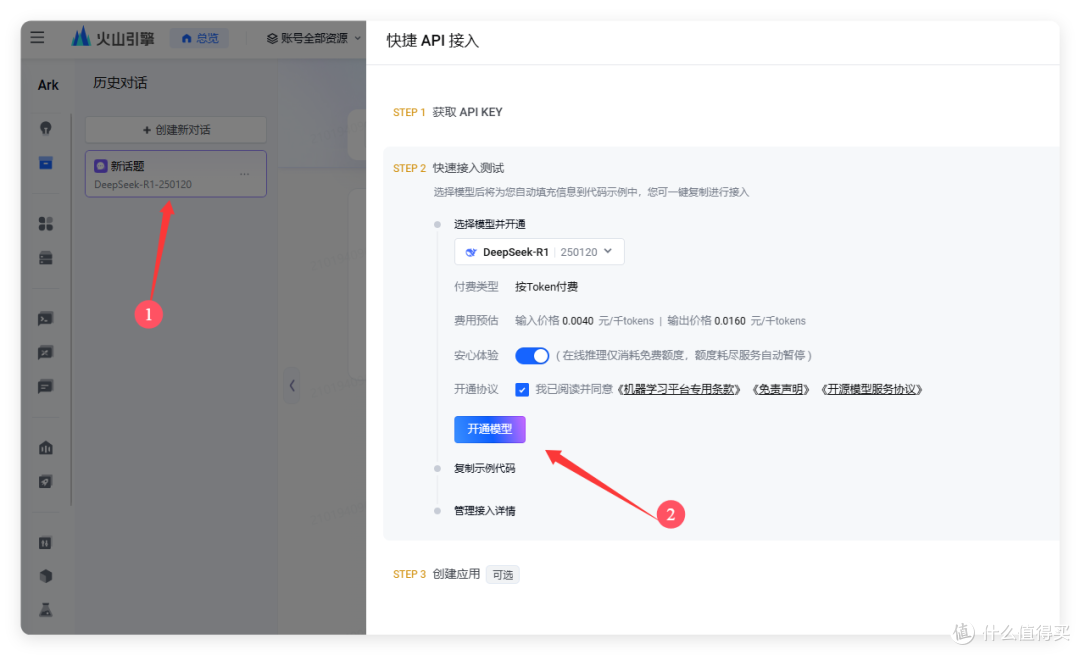Click STEP 2 快速接入测试 header
The height and width of the screenshot is (655, 1080).
click(448, 168)
